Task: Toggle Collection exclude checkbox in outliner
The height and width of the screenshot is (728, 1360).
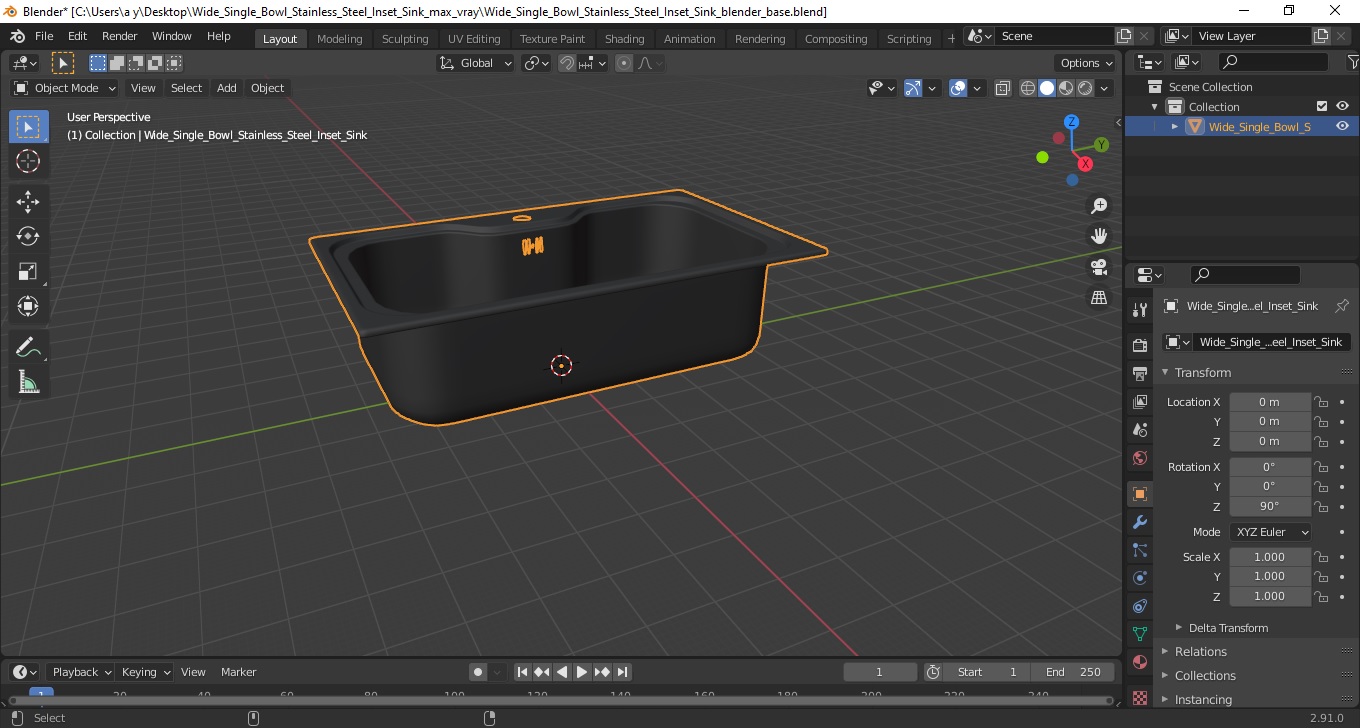Action: point(1322,106)
